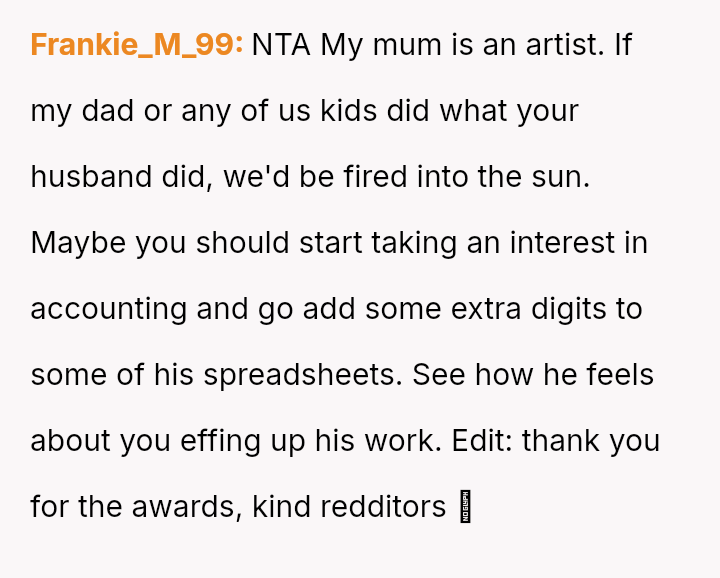Click the word 'kids' in the comment
Screen dimensions: 720x578
pyautogui.click(x=348, y=111)
